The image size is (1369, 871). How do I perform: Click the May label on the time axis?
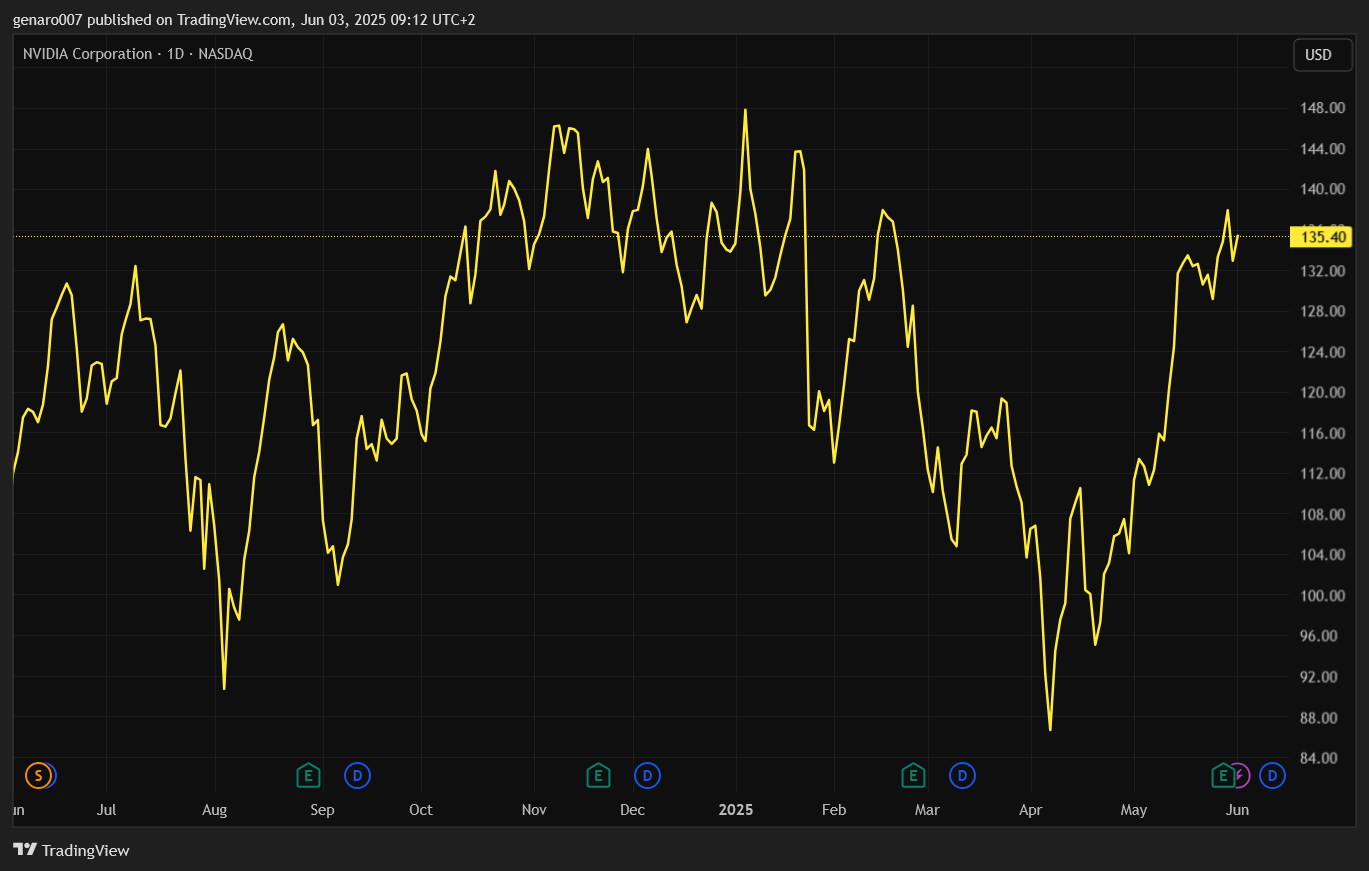tap(1134, 810)
